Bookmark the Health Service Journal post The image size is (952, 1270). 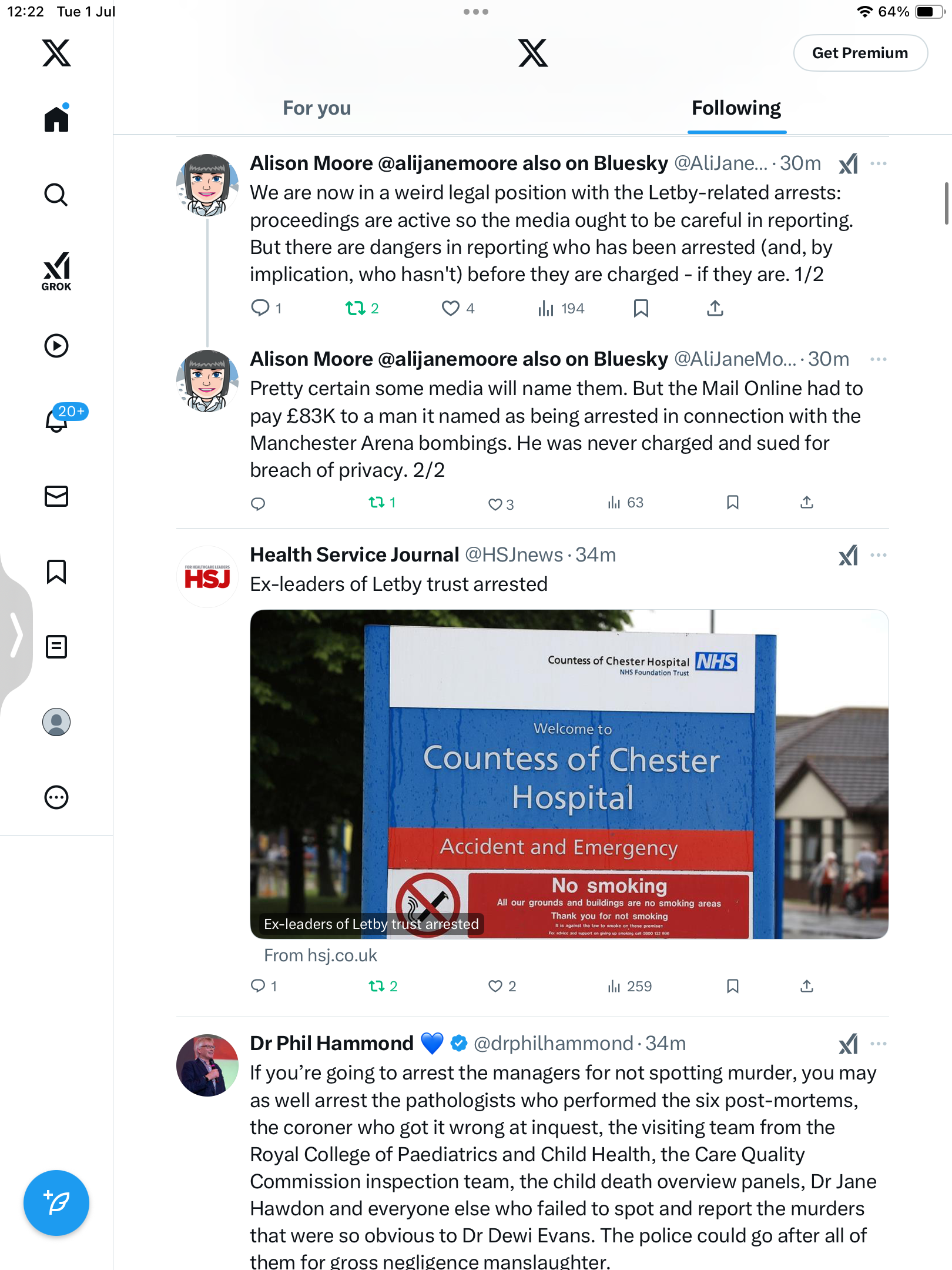click(732, 986)
